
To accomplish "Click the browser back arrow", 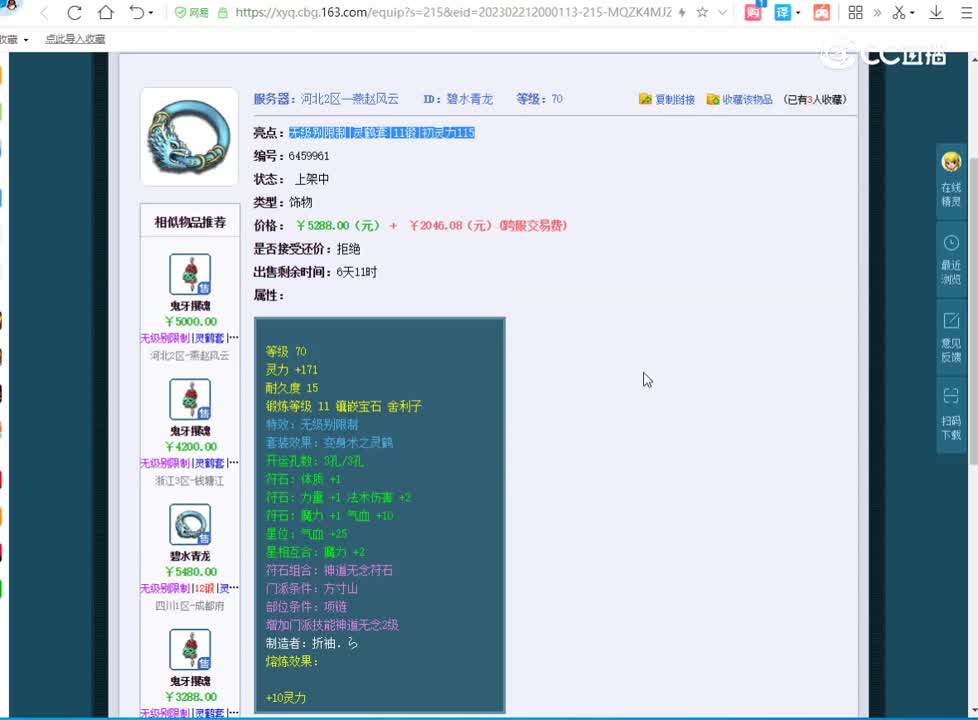I will pos(44,12).
